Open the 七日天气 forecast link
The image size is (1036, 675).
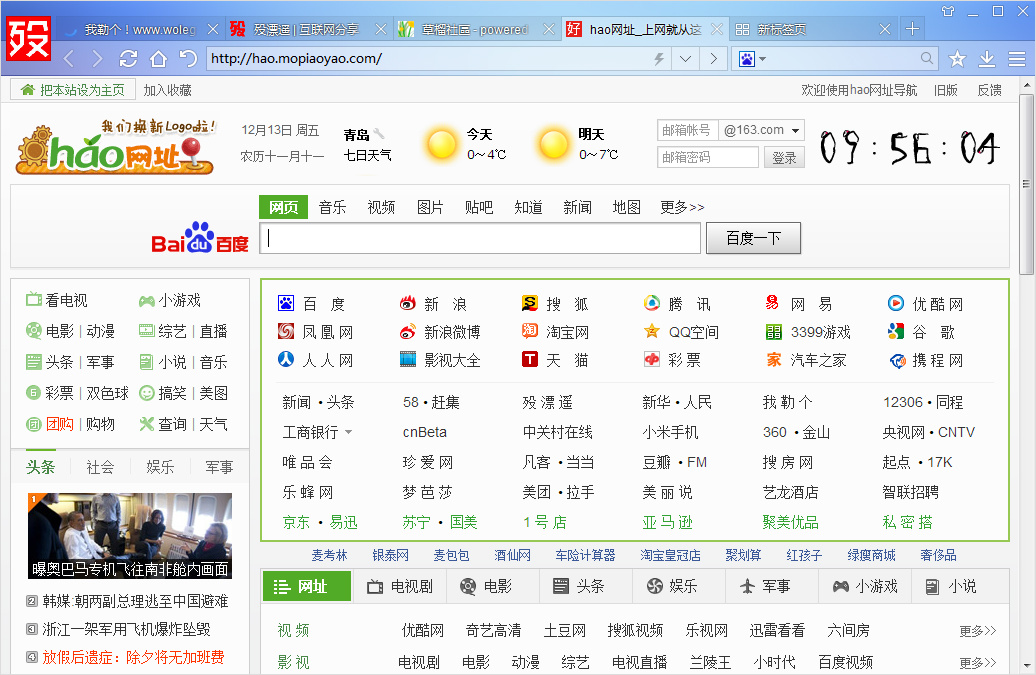[x=367, y=155]
